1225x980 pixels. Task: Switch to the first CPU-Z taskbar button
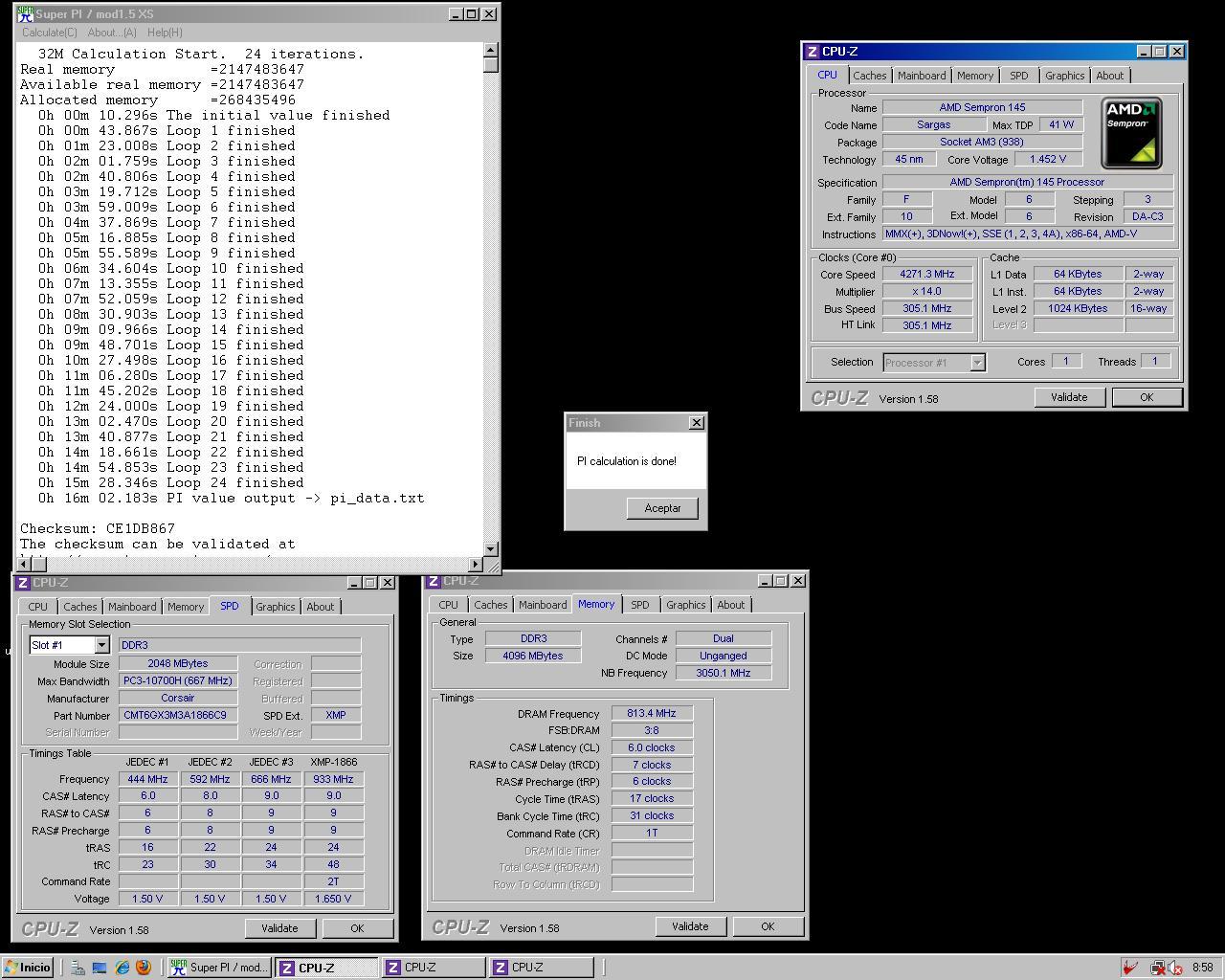pos(327,968)
